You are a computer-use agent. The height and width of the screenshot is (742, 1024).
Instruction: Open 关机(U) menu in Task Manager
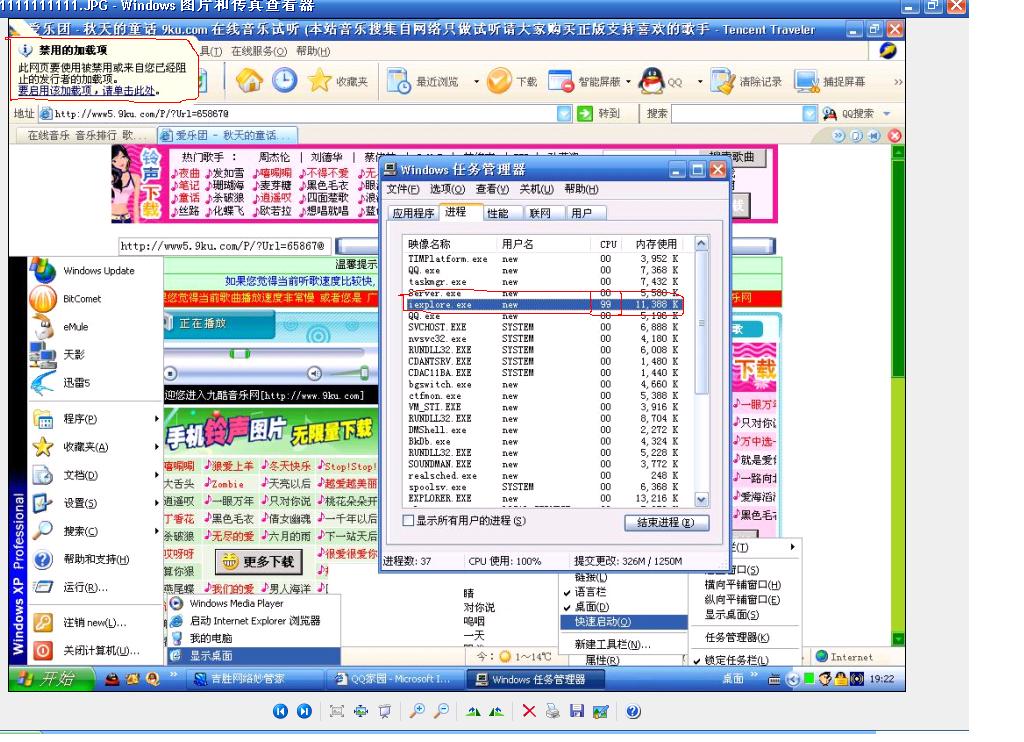pyautogui.click(x=536, y=189)
